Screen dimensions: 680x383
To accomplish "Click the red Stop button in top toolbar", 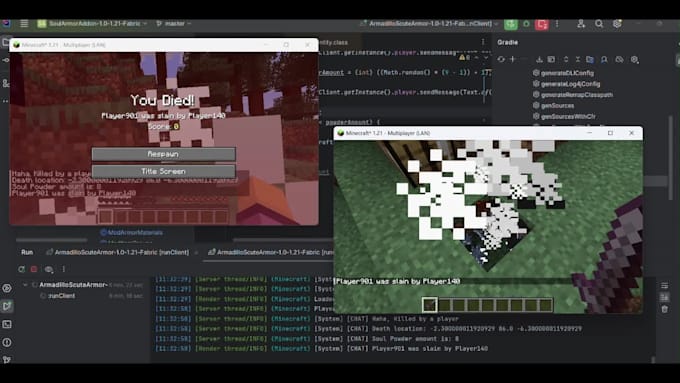I will (x=542, y=24).
